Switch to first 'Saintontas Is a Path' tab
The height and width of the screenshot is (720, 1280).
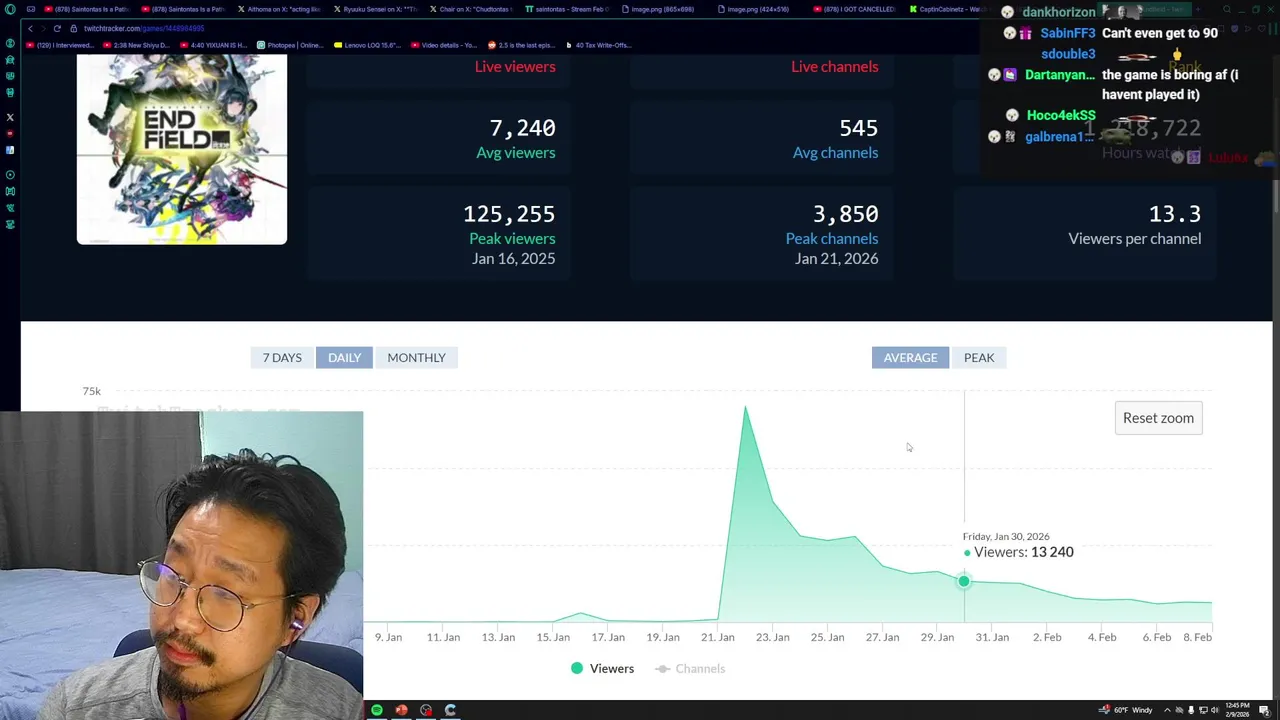[85, 9]
